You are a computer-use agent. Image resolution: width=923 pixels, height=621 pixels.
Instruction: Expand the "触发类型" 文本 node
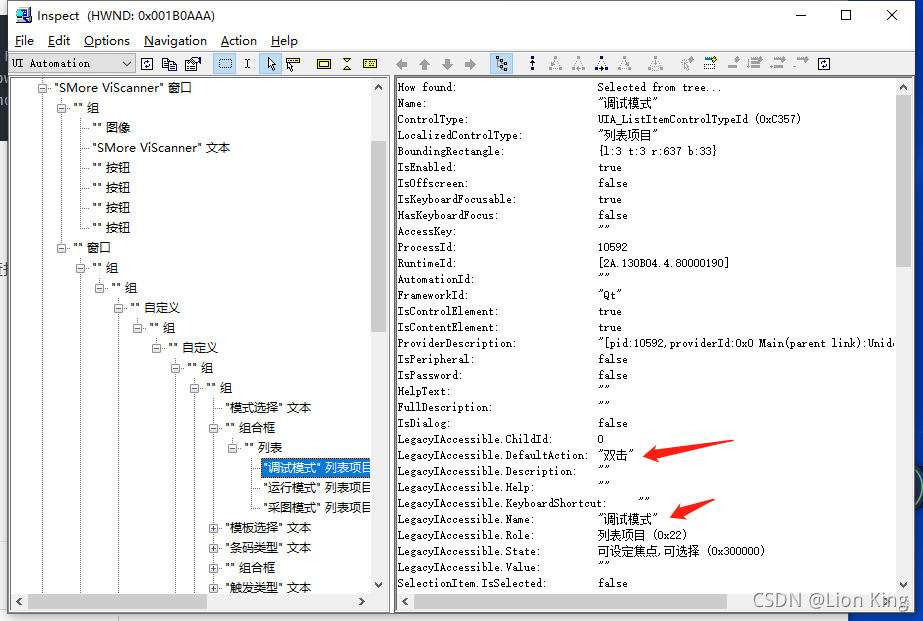(x=213, y=588)
